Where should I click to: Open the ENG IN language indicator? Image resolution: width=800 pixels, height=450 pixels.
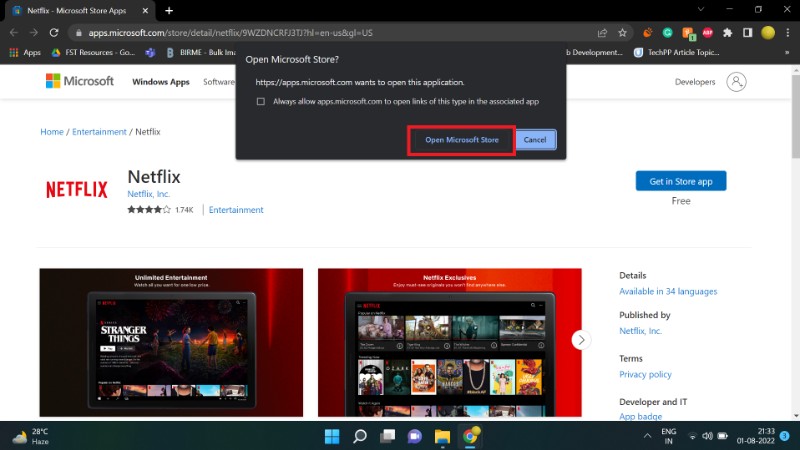(x=668, y=436)
